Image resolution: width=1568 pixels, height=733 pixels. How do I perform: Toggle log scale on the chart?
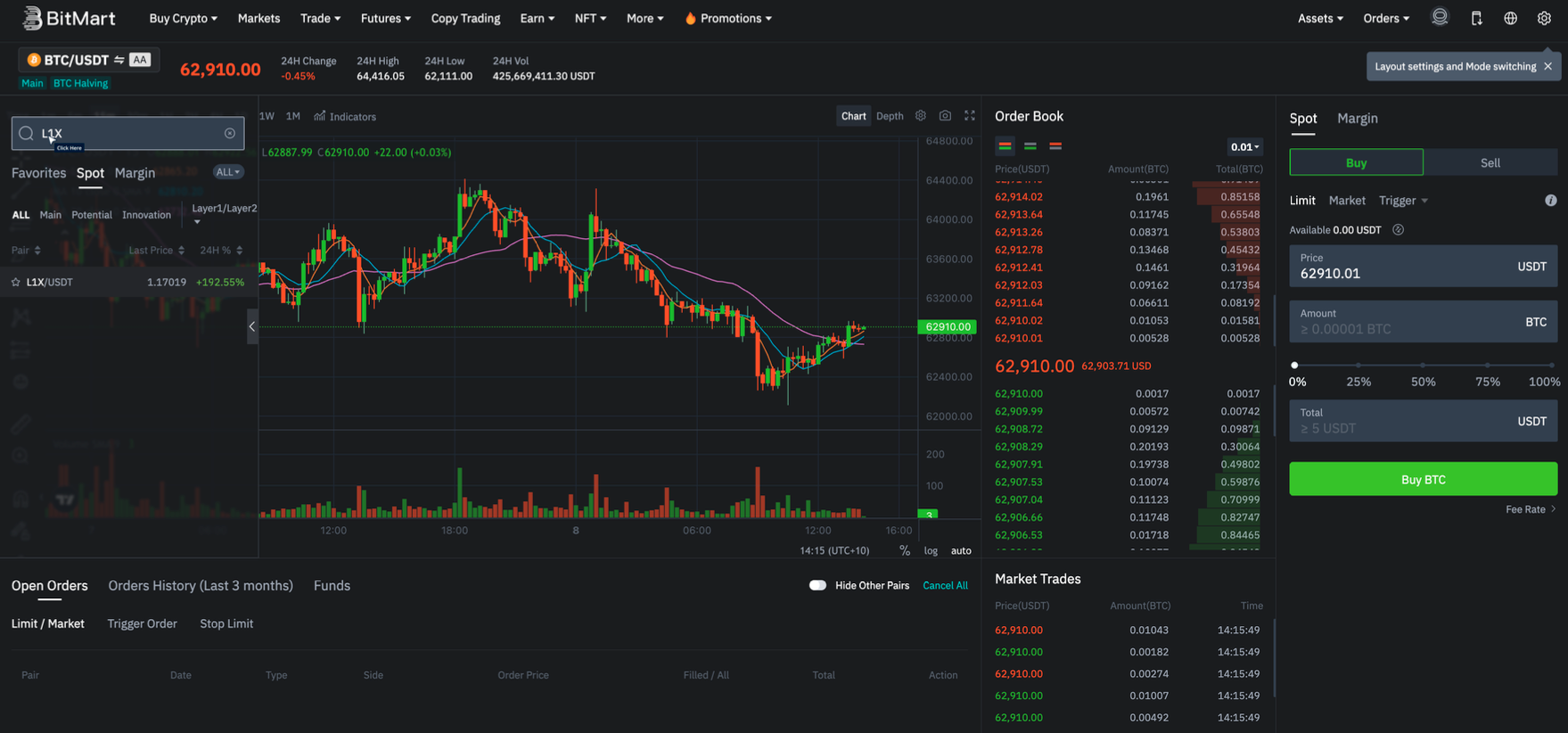931,551
